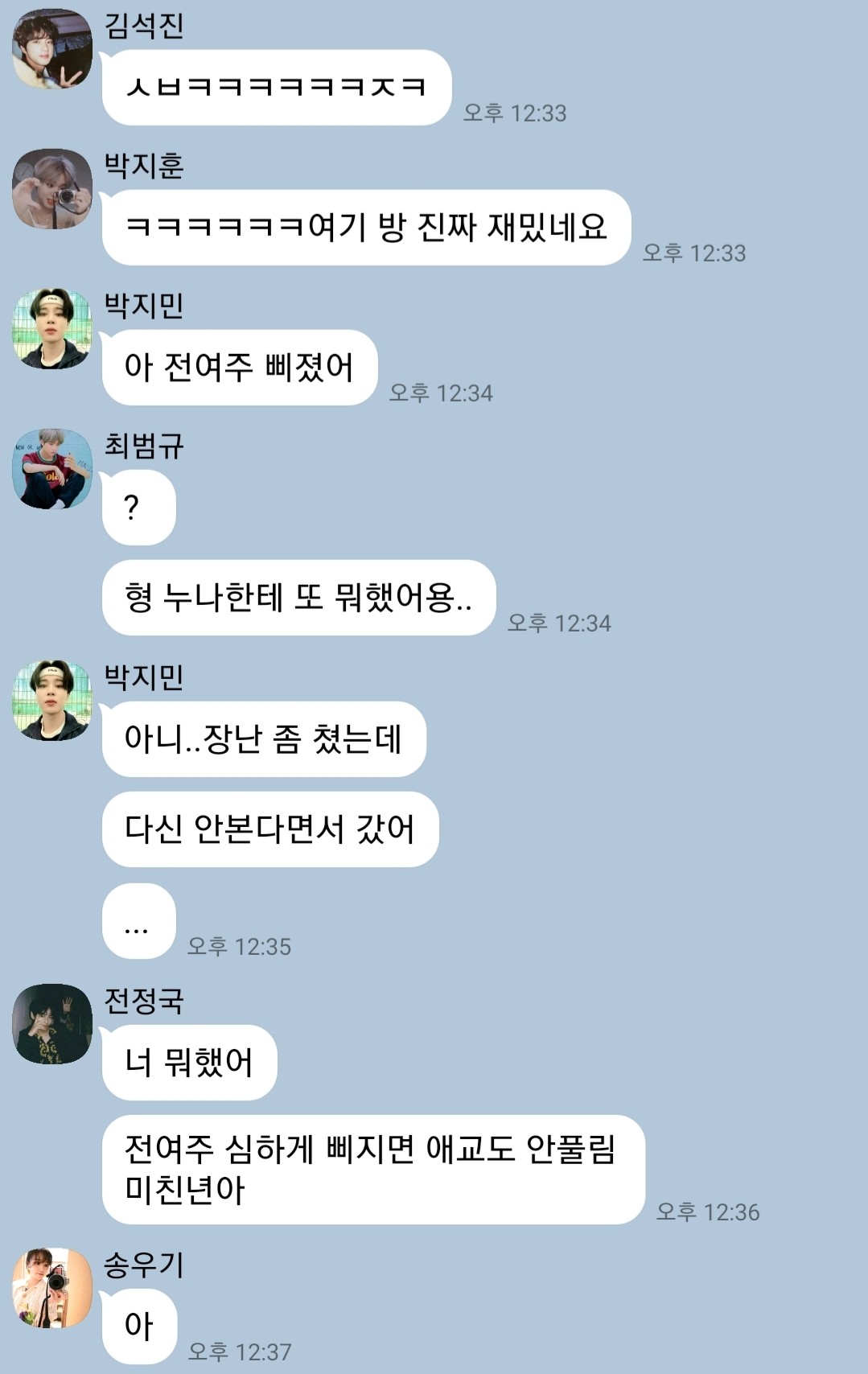Open 박지민's avatar above the 12:35 messages
868x1374 pixels.
52,700
